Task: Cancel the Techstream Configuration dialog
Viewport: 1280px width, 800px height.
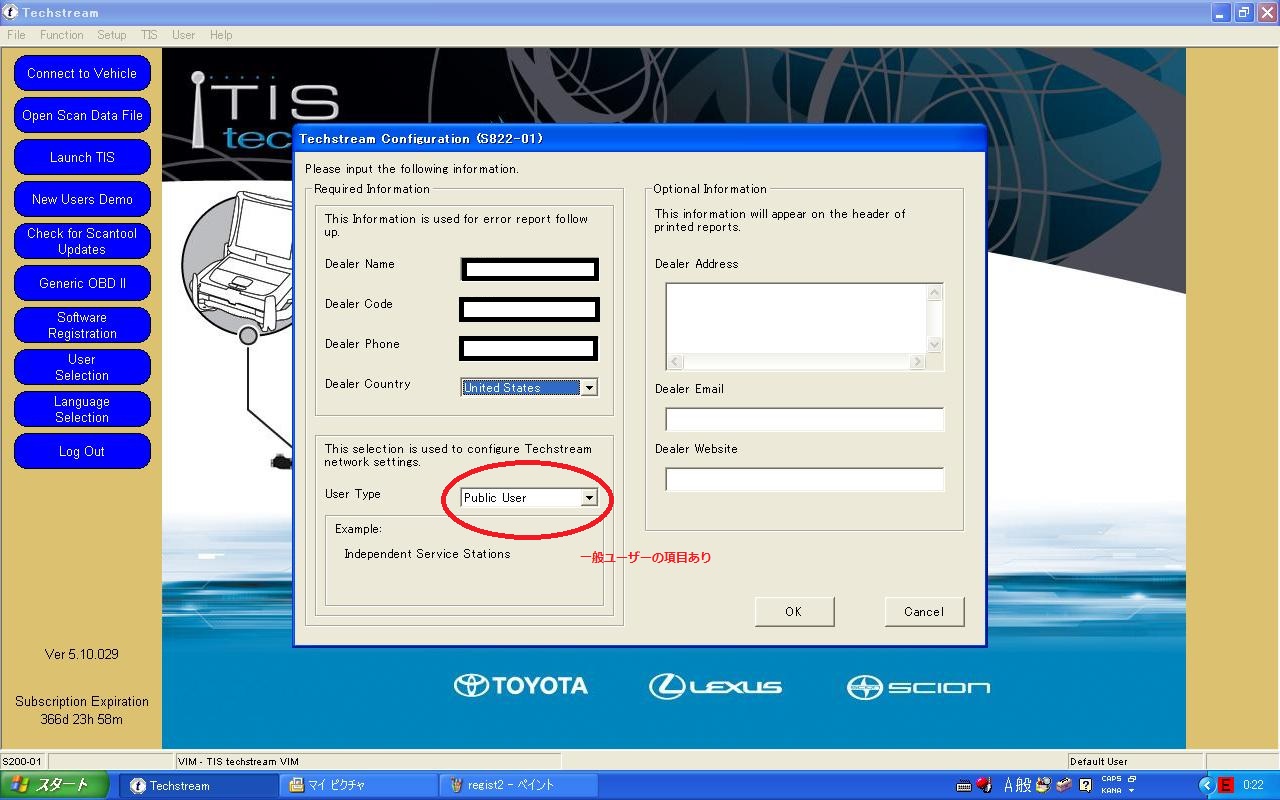Action: [924, 612]
